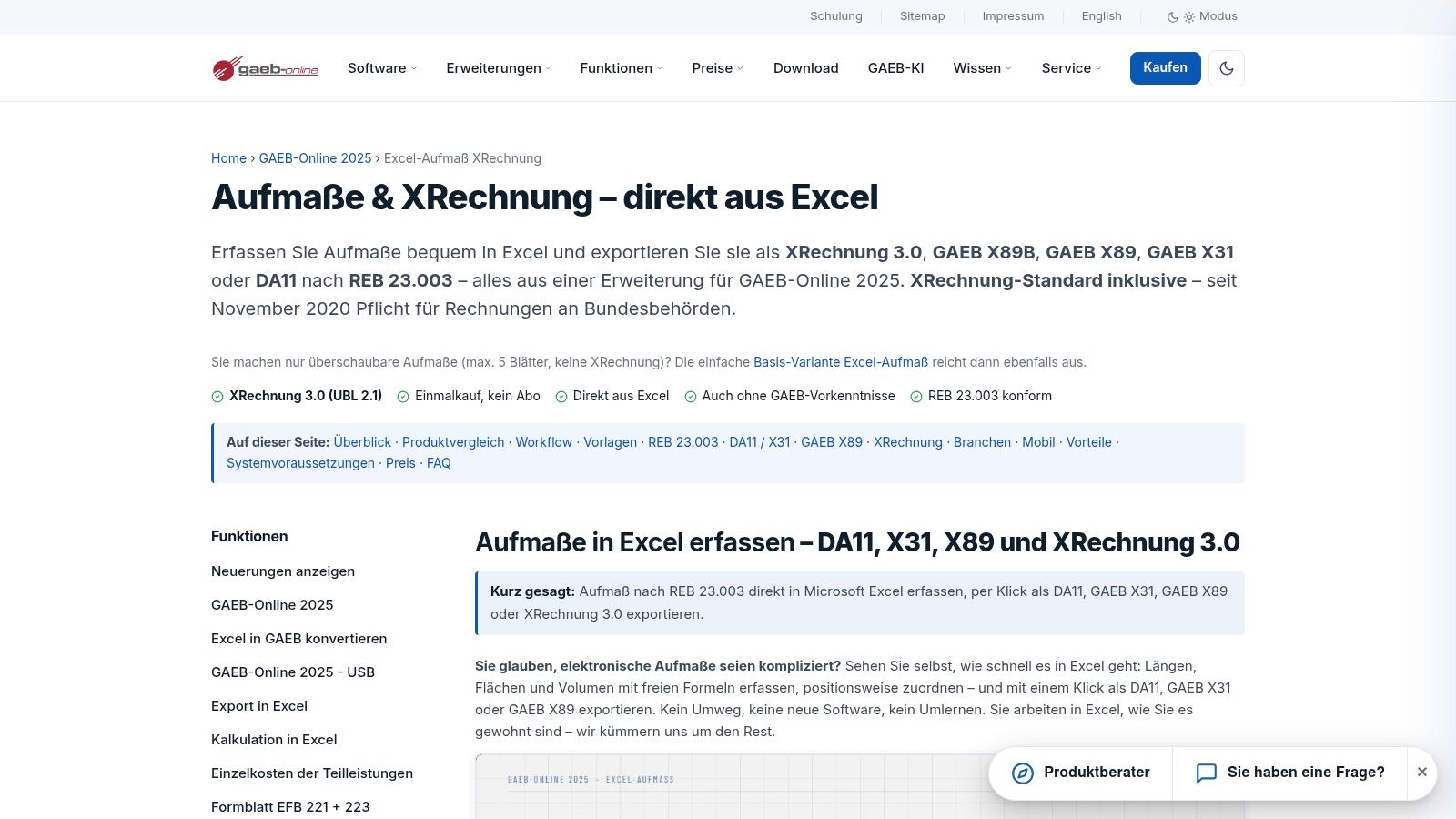Open the Schulung link in top bar
The image size is (1456, 819).
pos(836,16)
